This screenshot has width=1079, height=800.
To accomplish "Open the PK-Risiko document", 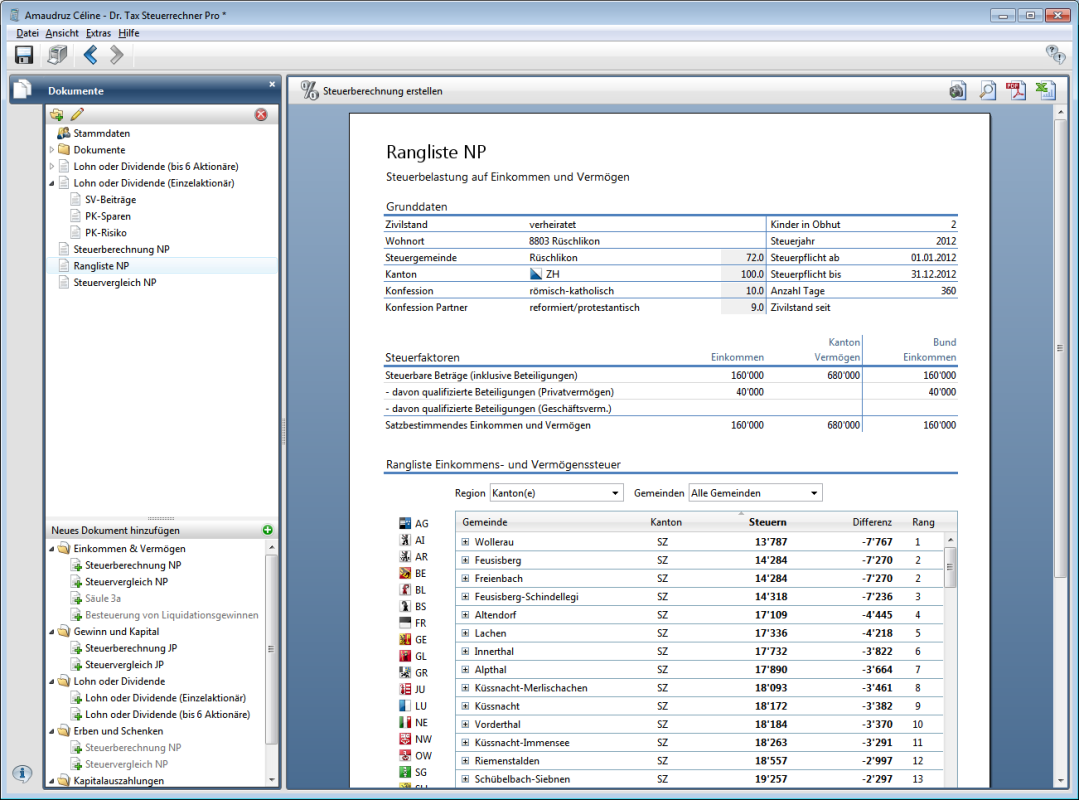I will [x=105, y=233].
